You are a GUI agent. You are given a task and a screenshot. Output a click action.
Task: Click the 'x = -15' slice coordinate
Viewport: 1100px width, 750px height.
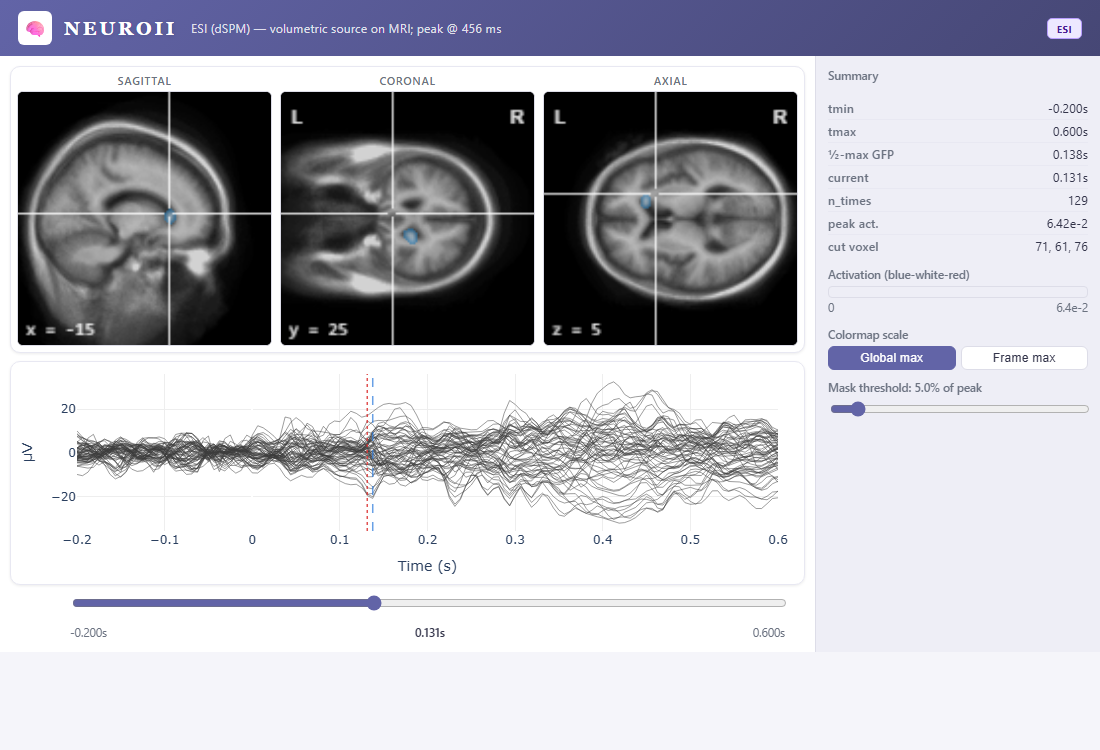pyautogui.click(x=60, y=330)
